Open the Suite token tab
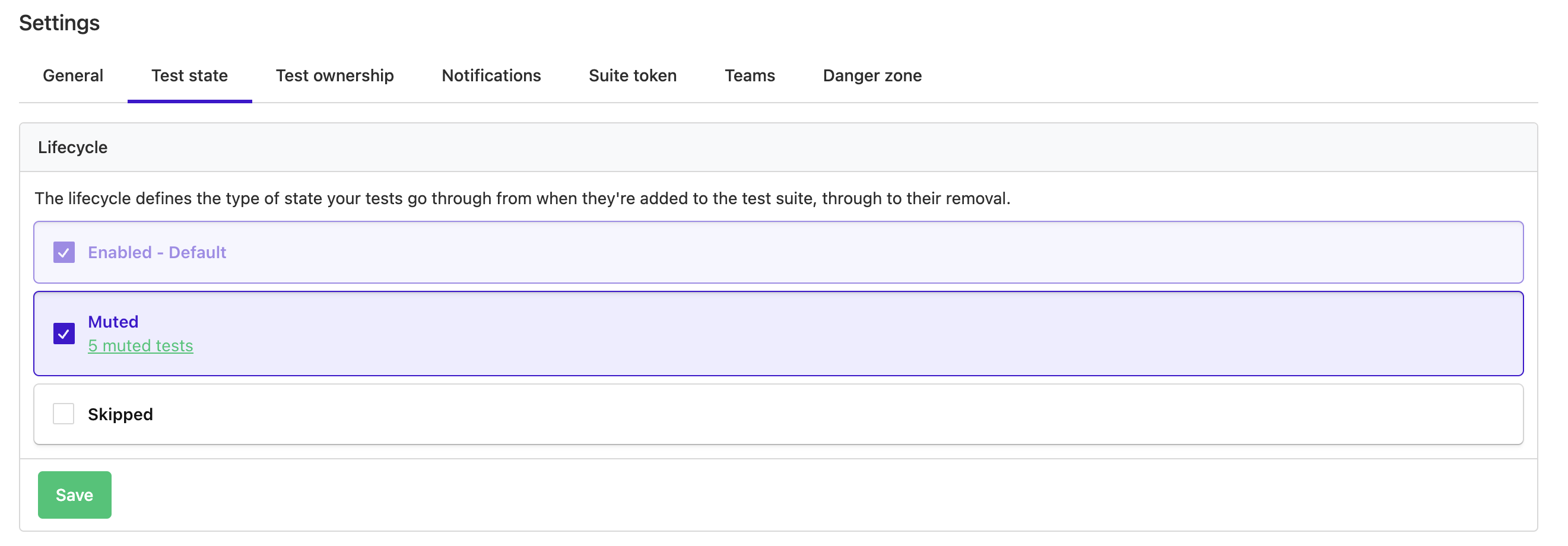This screenshot has width=1568, height=546. (632, 75)
